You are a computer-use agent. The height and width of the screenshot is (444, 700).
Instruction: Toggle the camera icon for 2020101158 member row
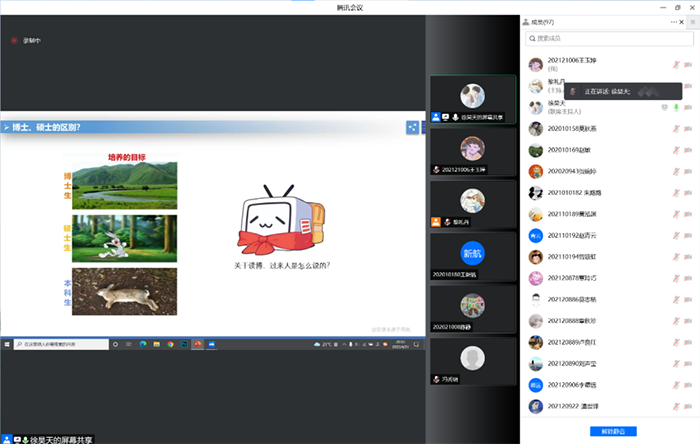pos(688,128)
